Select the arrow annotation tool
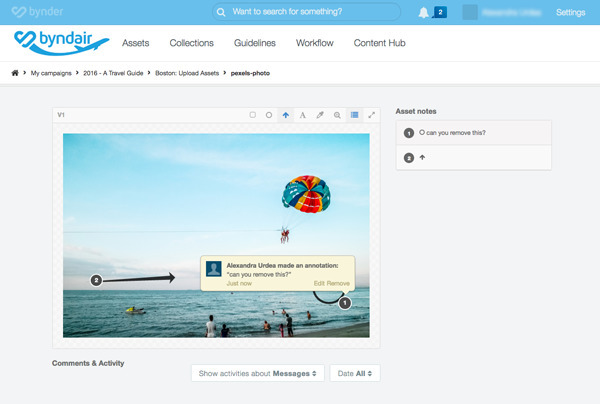This screenshot has height=404, width=600. (285, 115)
